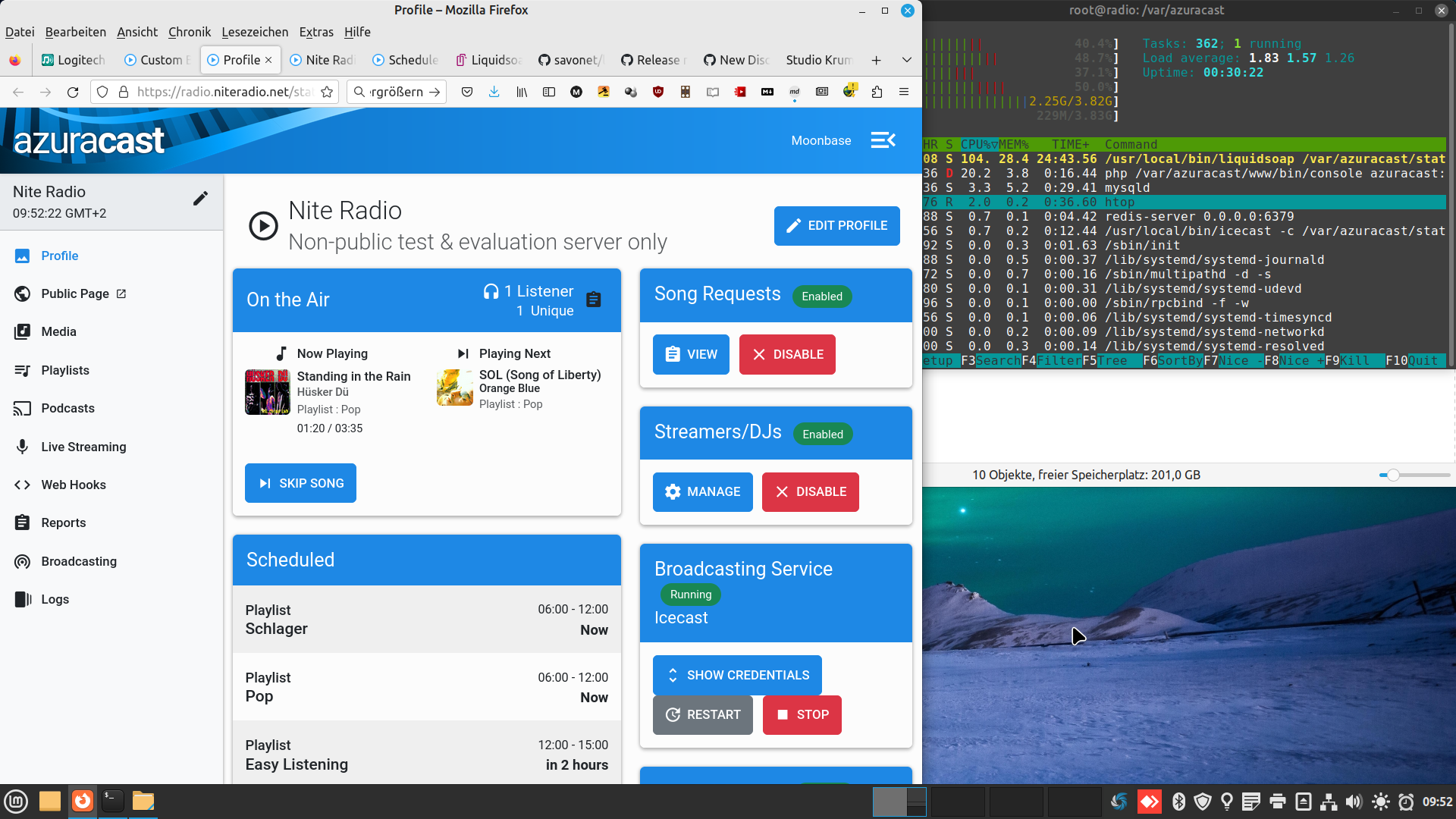The height and width of the screenshot is (819, 1456).
Task: Open the Podcasts section
Action: [67, 408]
